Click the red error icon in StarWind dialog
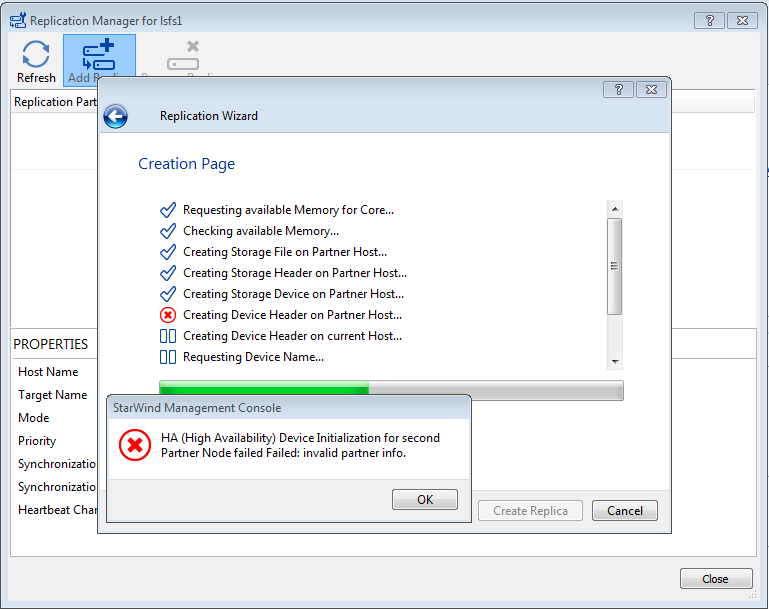This screenshot has height=609, width=769. point(135,445)
